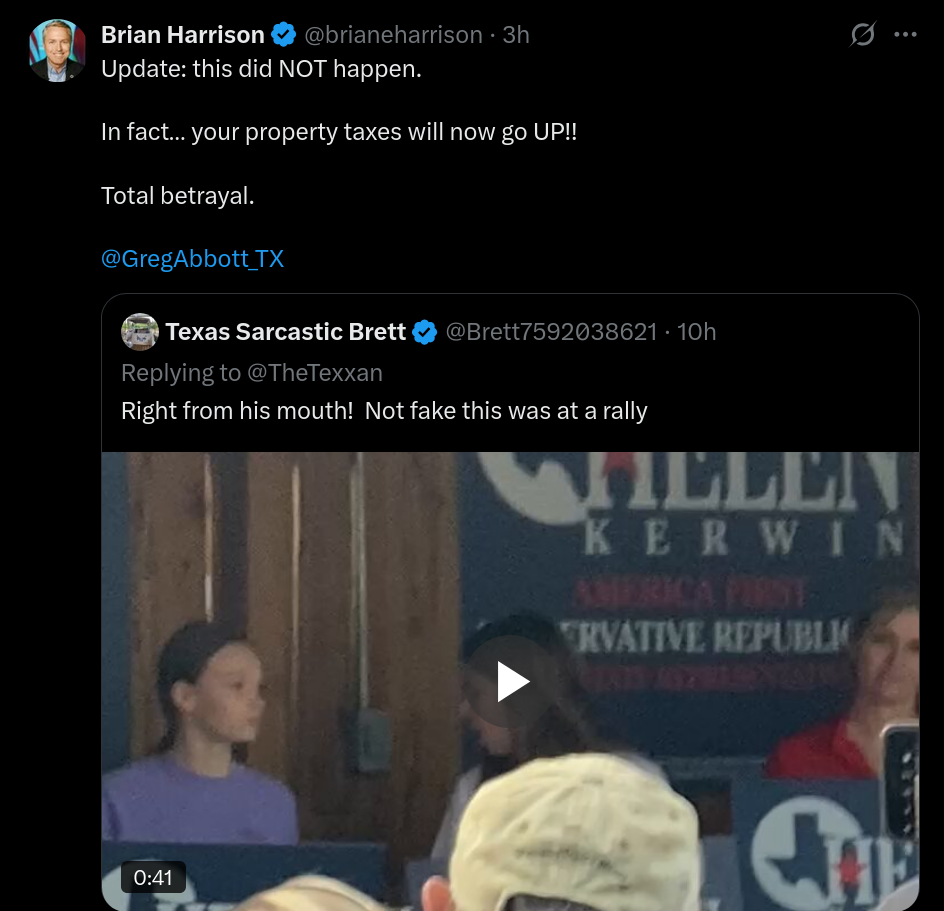Open quoted post via 10h timestamp
The height and width of the screenshot is (911, 944).
(696, 332)
